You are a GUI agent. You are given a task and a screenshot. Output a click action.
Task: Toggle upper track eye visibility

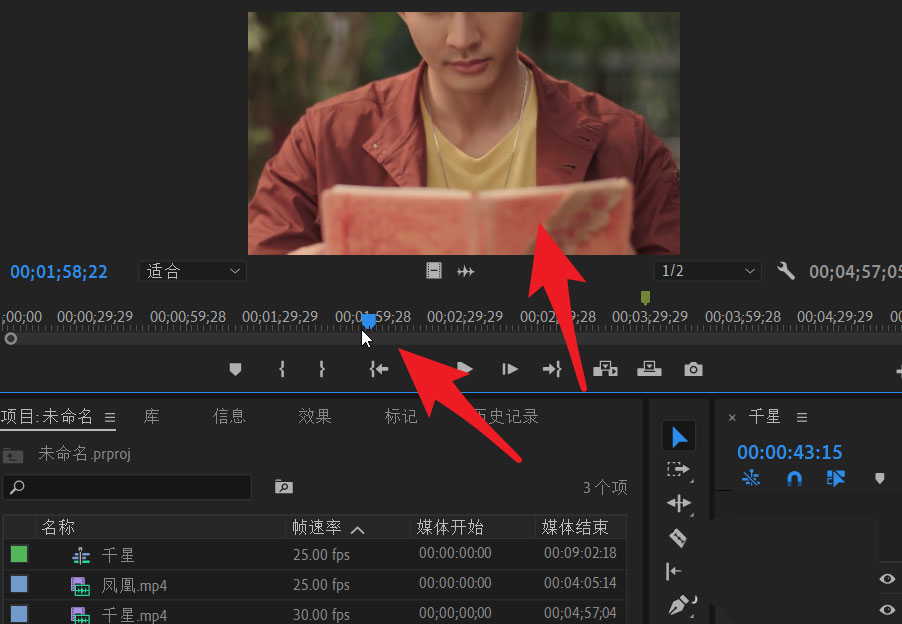887,579
